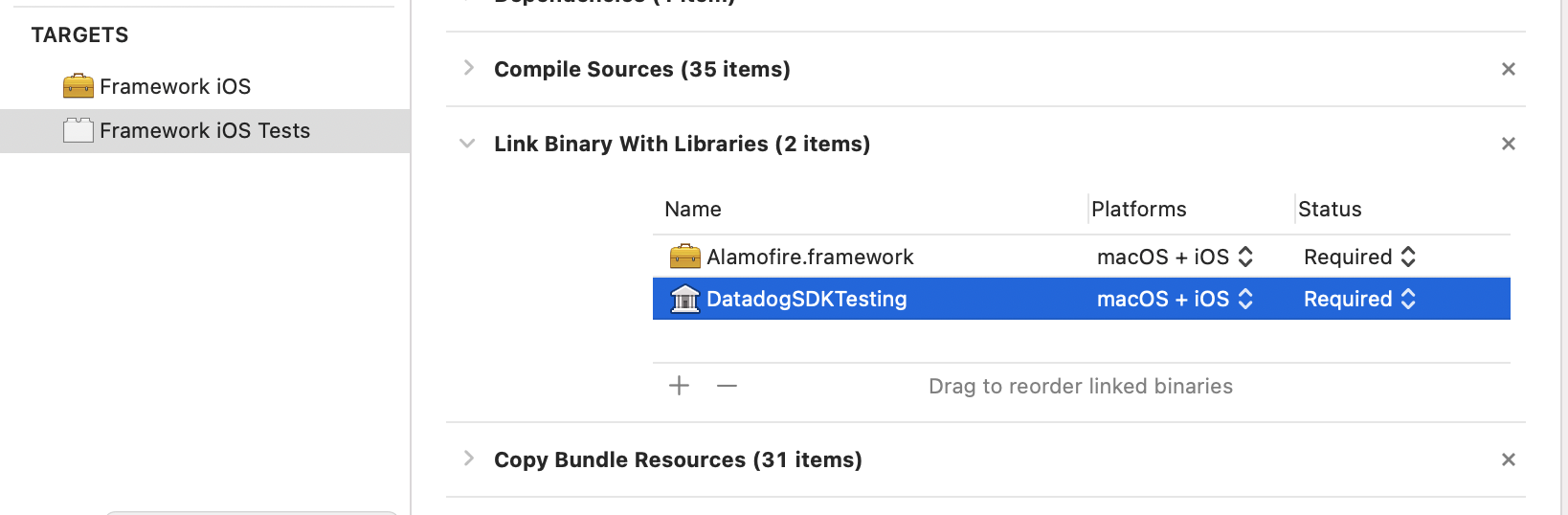Add a library with the plus button
The width and height of the screenshot is (1568, 515).
tap(679, 386)
